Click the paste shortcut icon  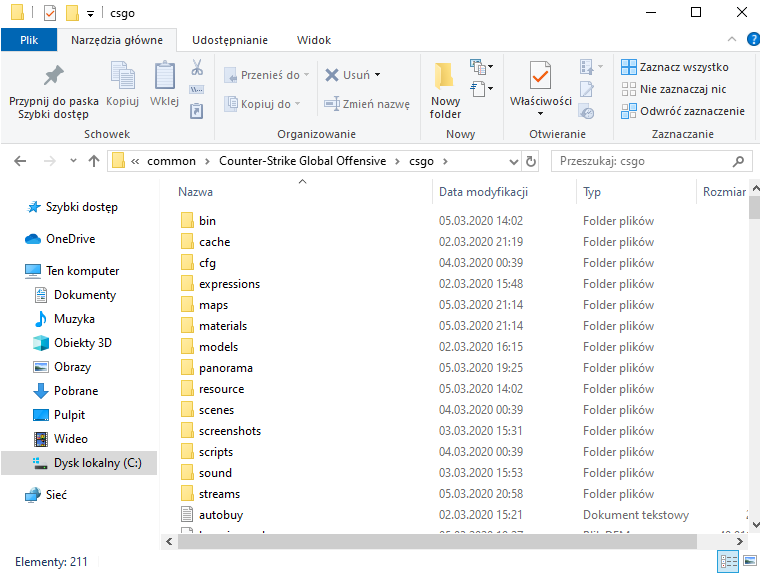point(197,111)
